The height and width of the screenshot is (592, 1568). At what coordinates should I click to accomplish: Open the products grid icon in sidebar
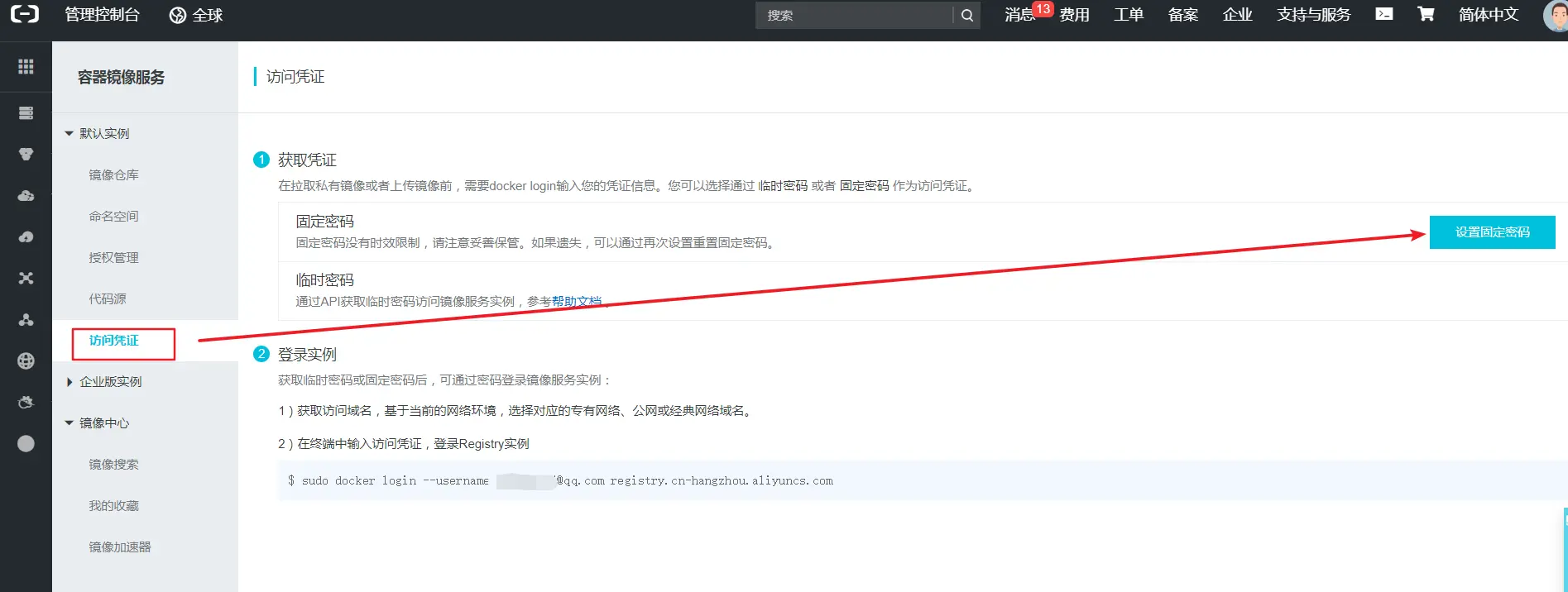coord(26,66)
